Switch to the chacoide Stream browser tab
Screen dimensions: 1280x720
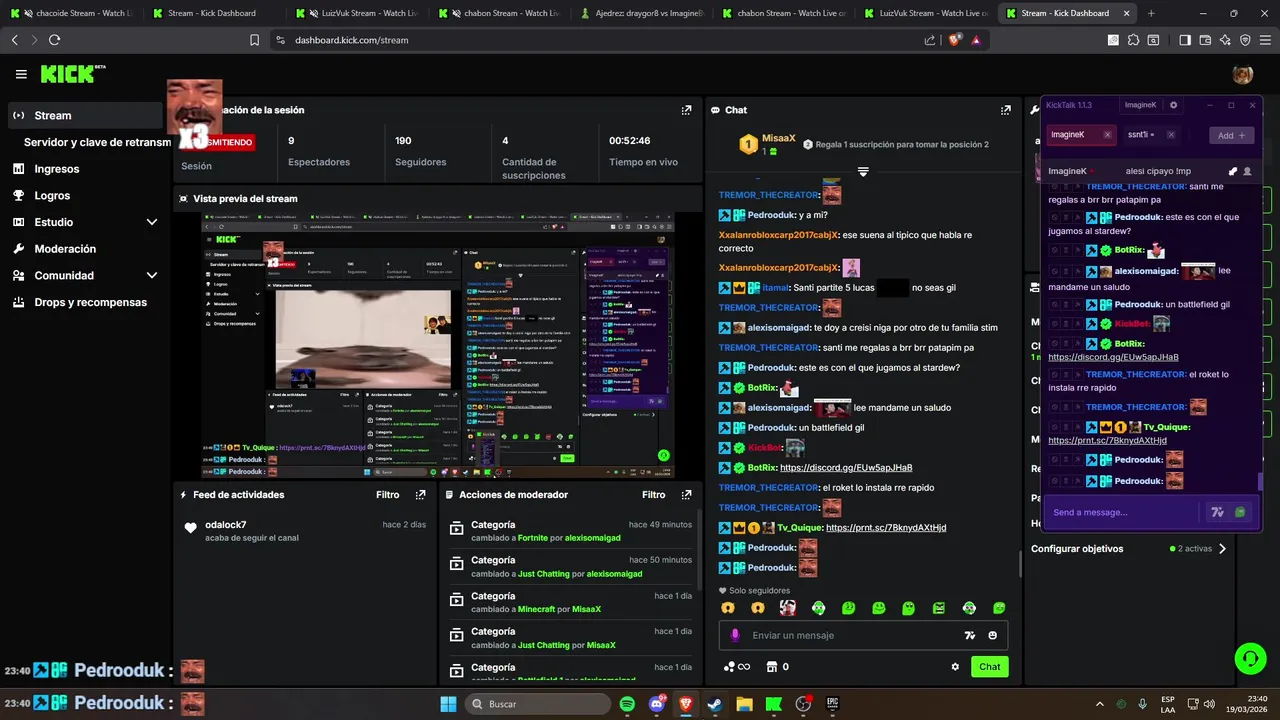[x=74, y=13]
